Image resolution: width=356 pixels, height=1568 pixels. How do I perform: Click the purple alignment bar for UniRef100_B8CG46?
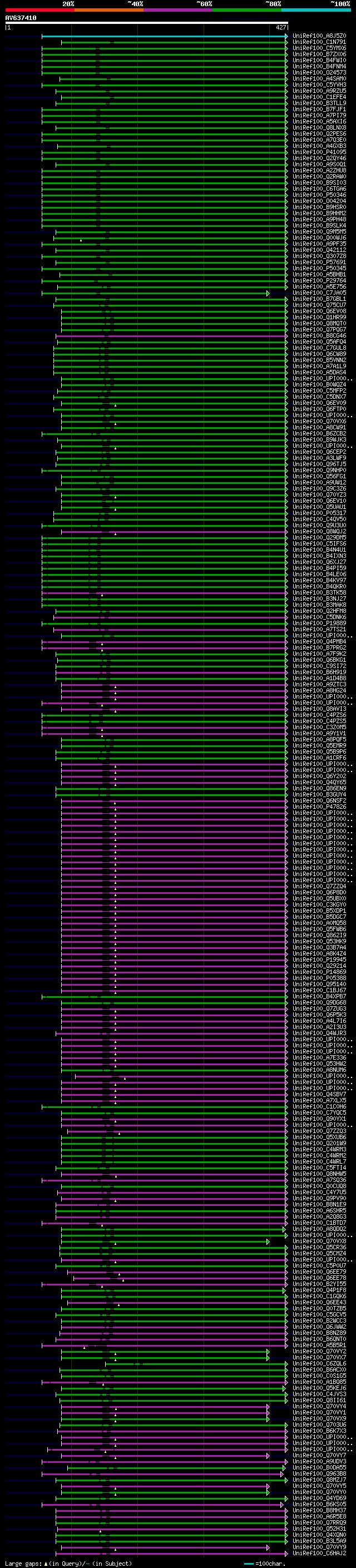coord(172,335)
